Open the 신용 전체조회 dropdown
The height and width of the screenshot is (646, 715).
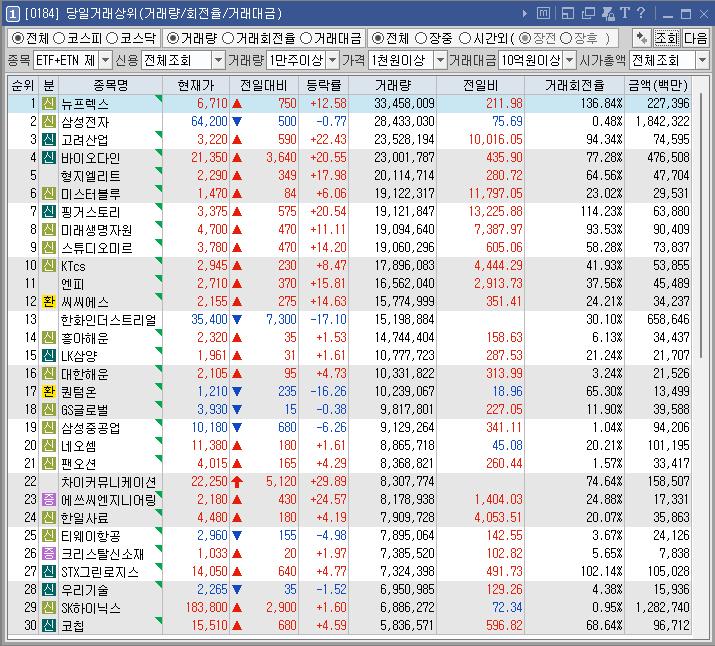[218, 60]
